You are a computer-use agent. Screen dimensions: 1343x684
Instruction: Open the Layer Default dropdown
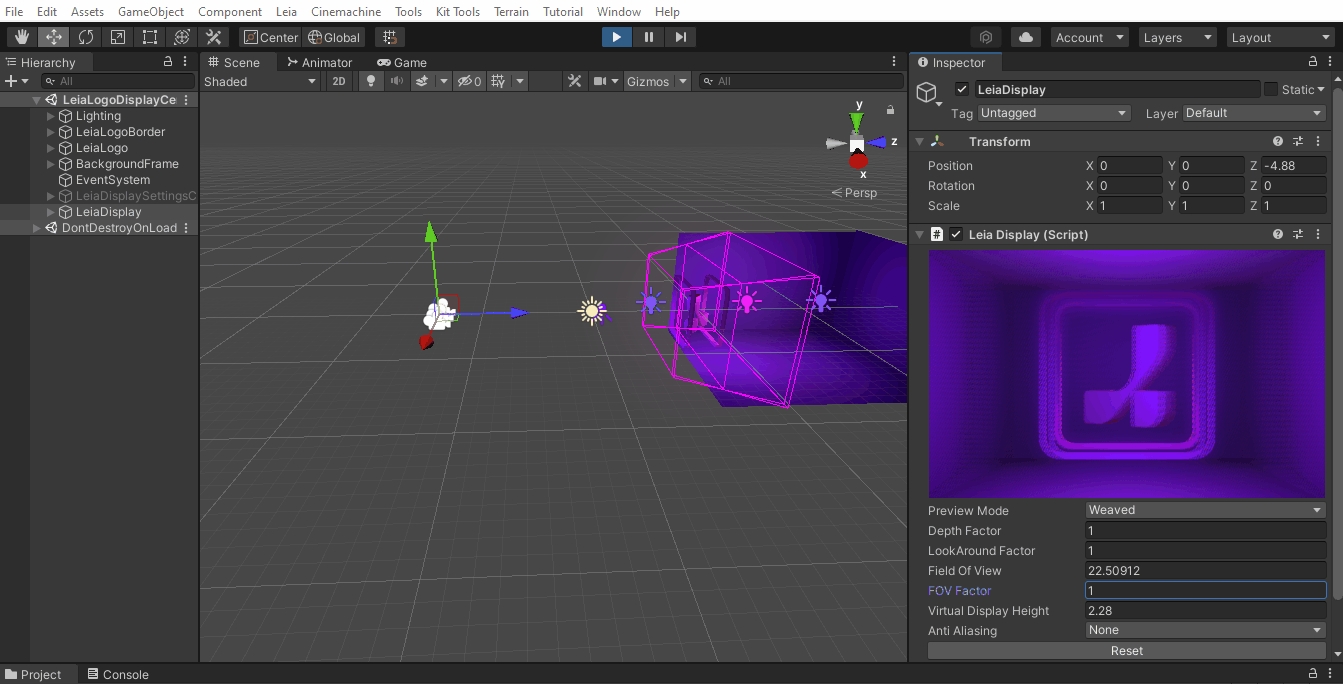1255,113
